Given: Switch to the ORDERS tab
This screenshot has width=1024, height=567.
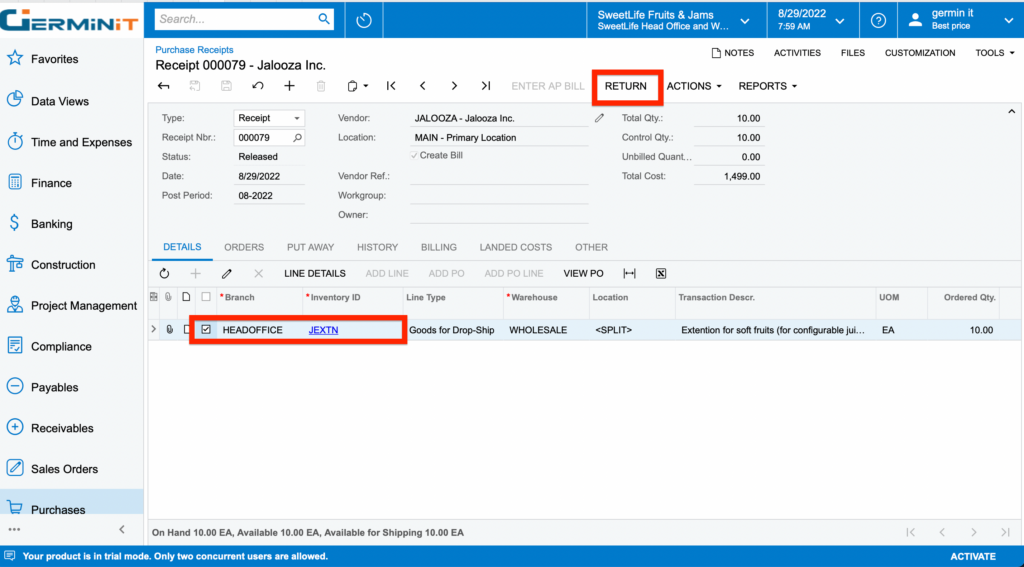Looking at the screenshot, I should coord(244,248).
